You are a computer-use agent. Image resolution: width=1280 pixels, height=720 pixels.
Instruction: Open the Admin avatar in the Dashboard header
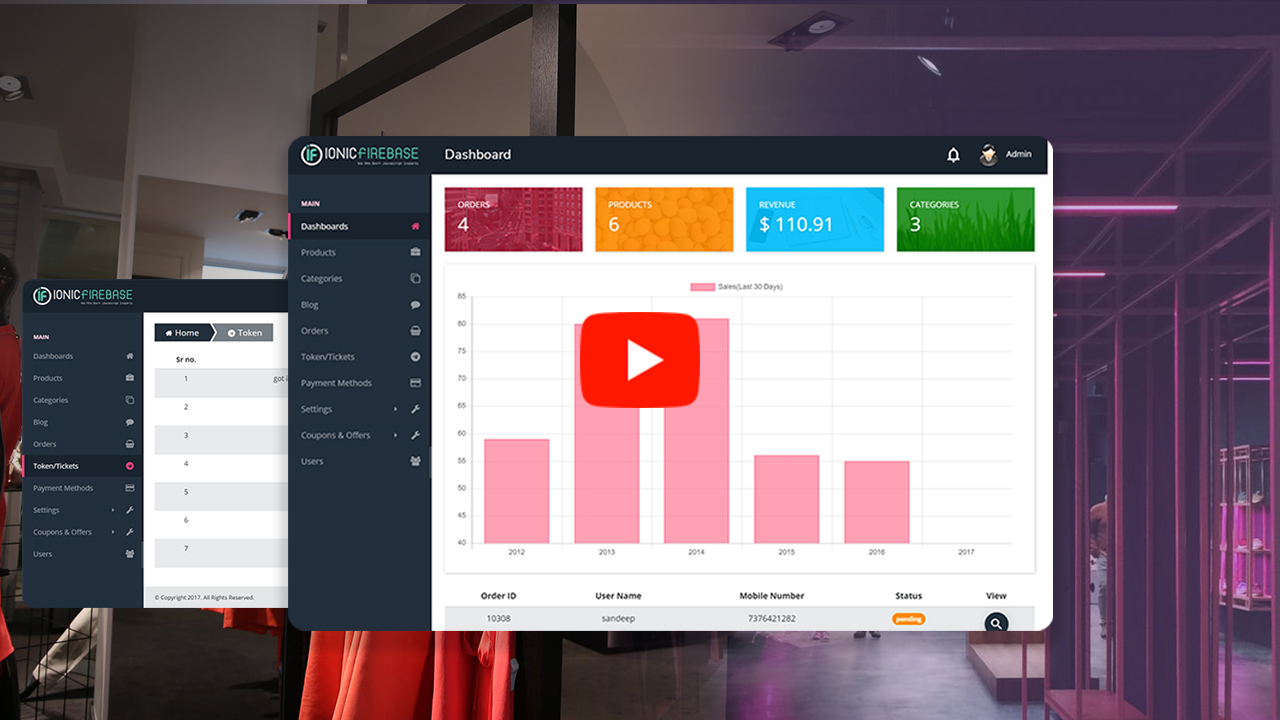[x=989, y=154]
